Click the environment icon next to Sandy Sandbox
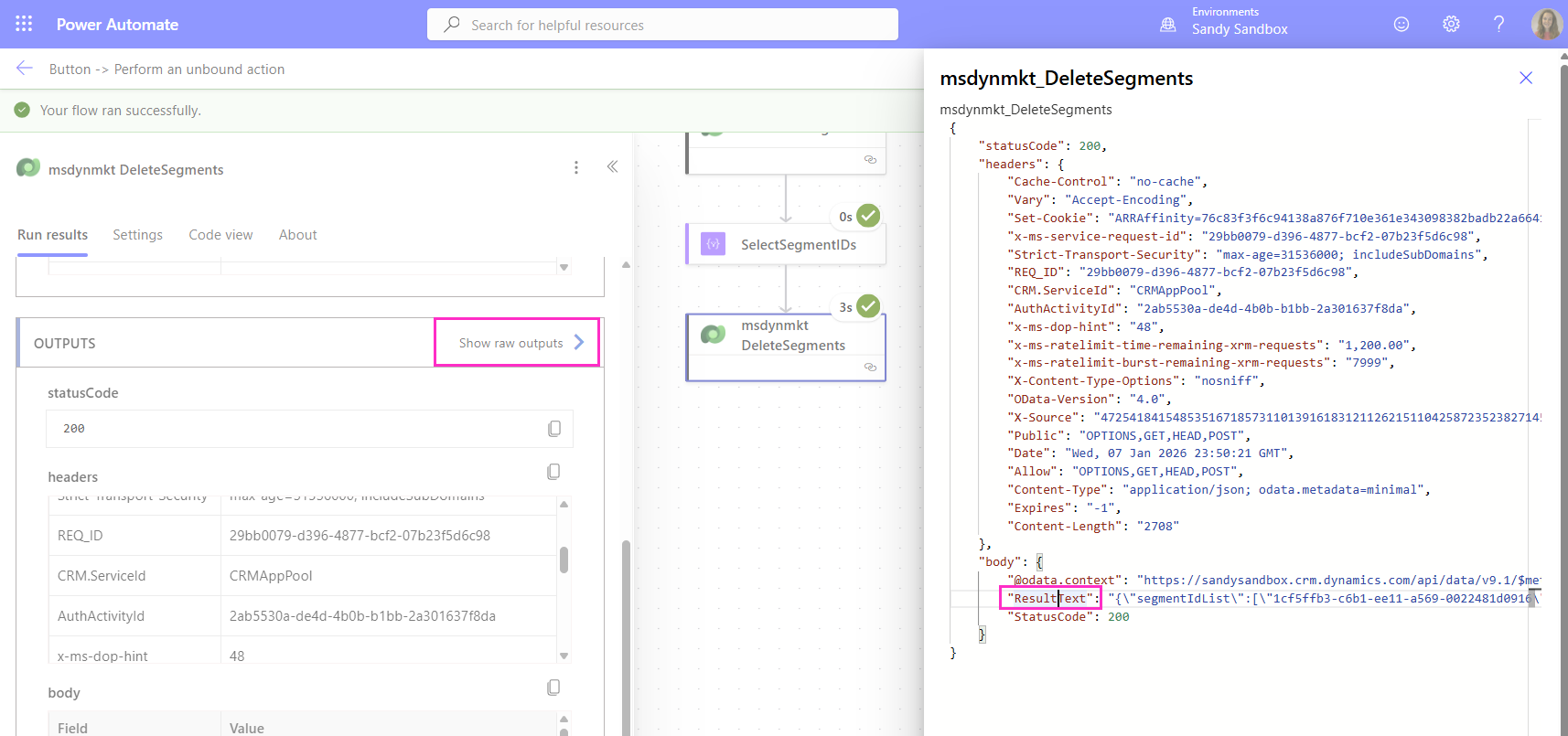This screenshot has height=736, width=1568. (x=1168, y=25)
